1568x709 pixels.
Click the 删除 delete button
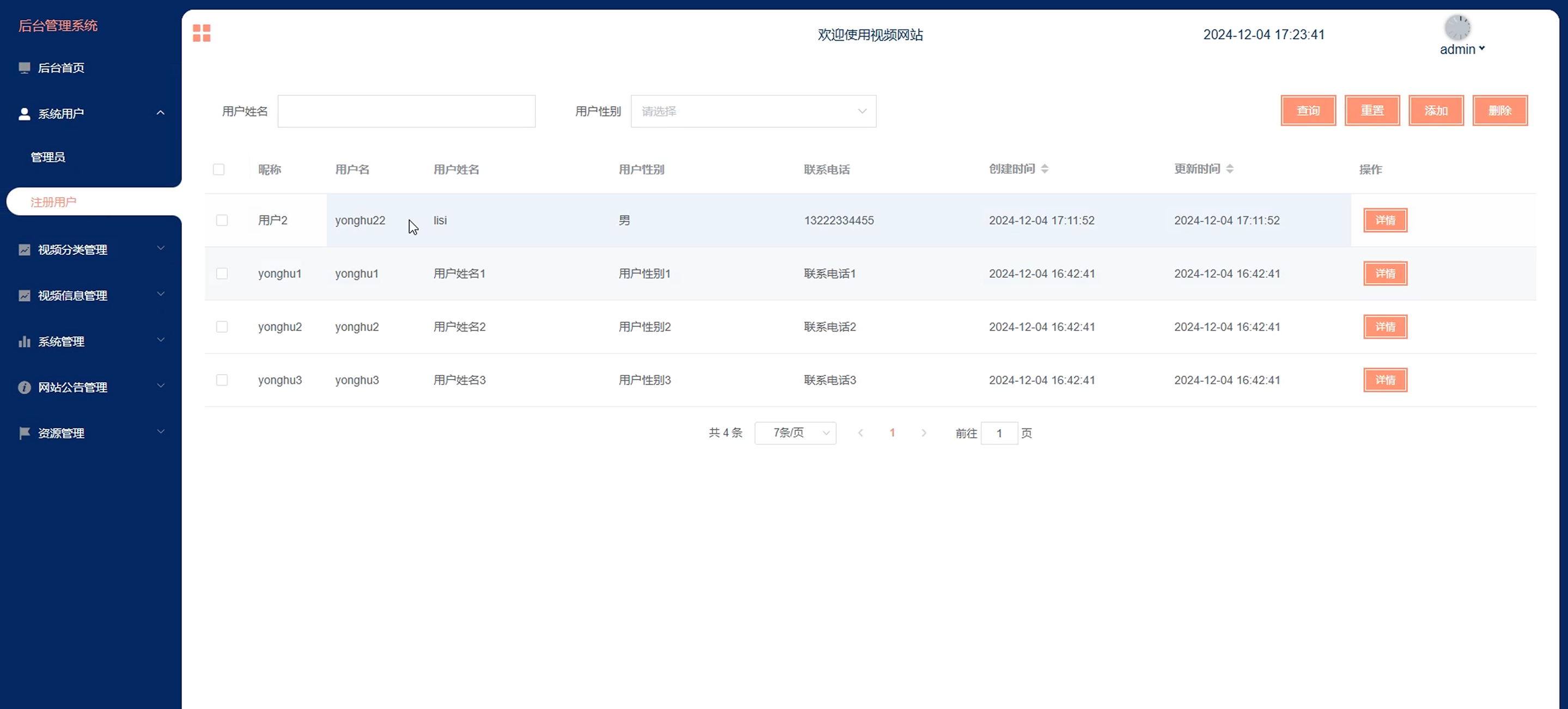click(x=1500, y=111)
